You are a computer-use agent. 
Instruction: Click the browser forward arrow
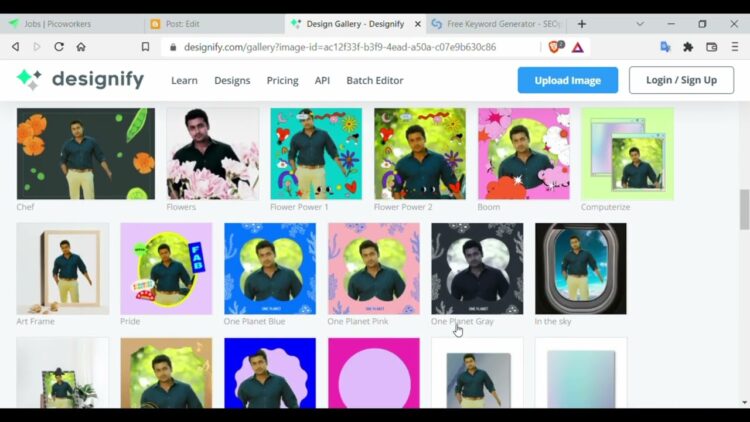(37, 47)
